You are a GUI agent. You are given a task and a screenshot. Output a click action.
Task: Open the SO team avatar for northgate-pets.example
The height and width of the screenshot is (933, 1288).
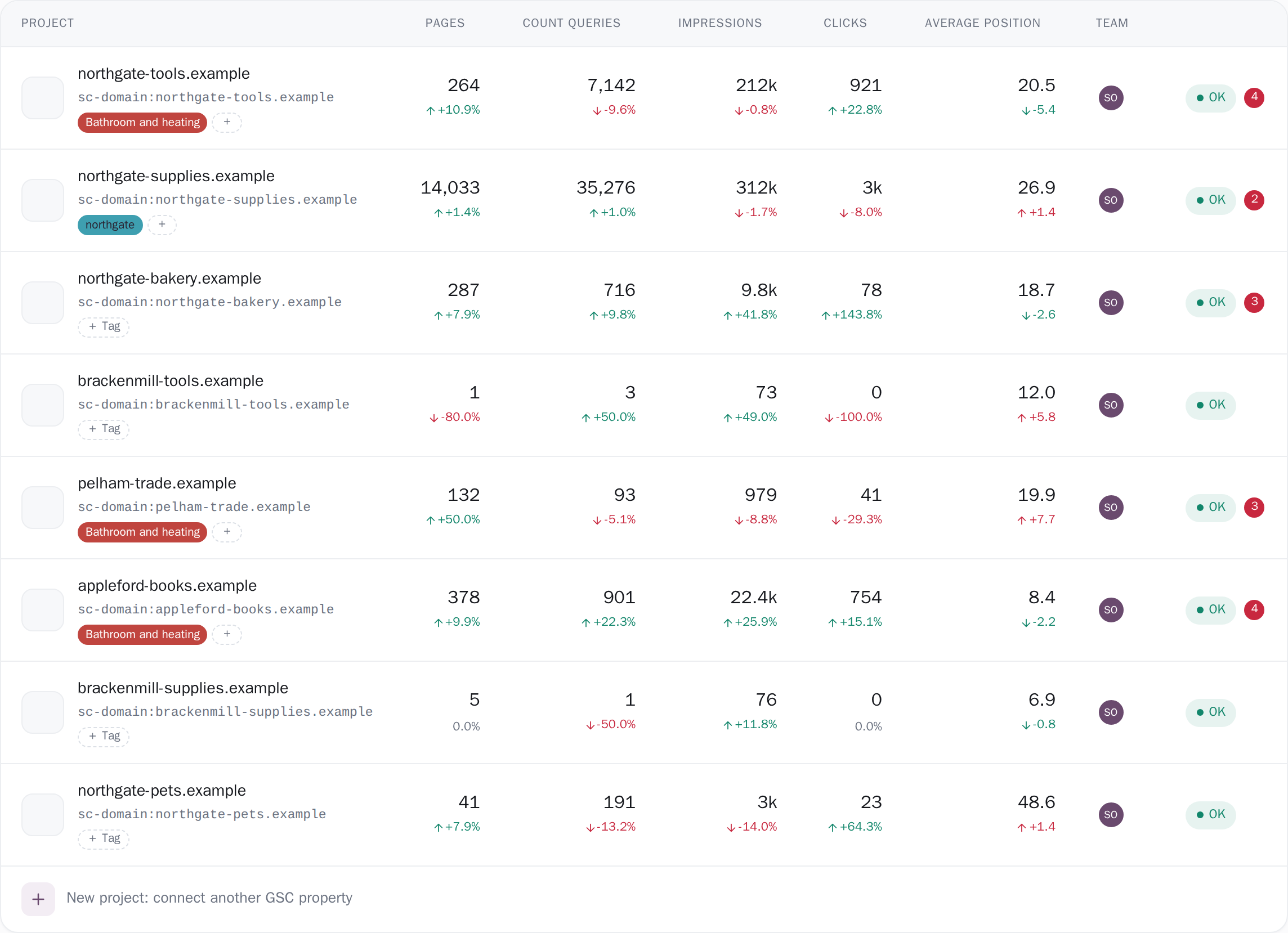(x=1111, y=815)
